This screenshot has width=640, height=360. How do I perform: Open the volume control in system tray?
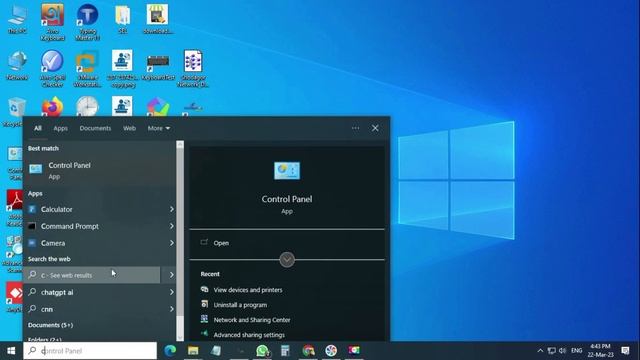(x=562, y=351)
